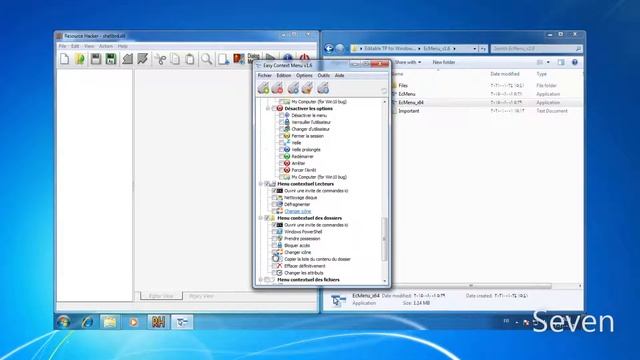Open Windows Media Player taskbar icon
Viewport: 640px width, 360px height.
[x=133, y=322]
